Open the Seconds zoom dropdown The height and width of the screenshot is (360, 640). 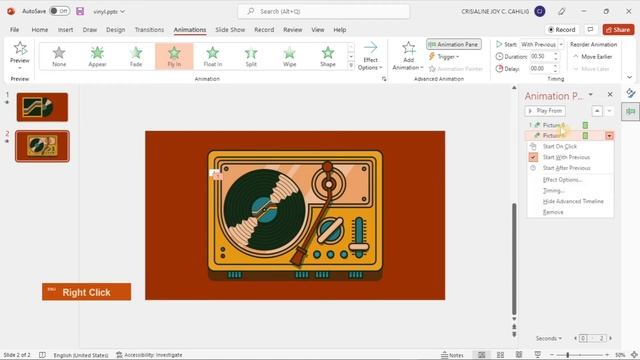click(549, 338)
